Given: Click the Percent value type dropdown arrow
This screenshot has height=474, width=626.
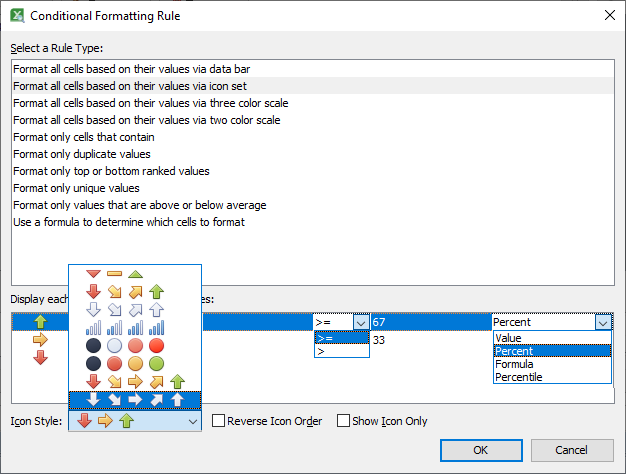Looking at the screenshot, I should click(x=602, y=322).
